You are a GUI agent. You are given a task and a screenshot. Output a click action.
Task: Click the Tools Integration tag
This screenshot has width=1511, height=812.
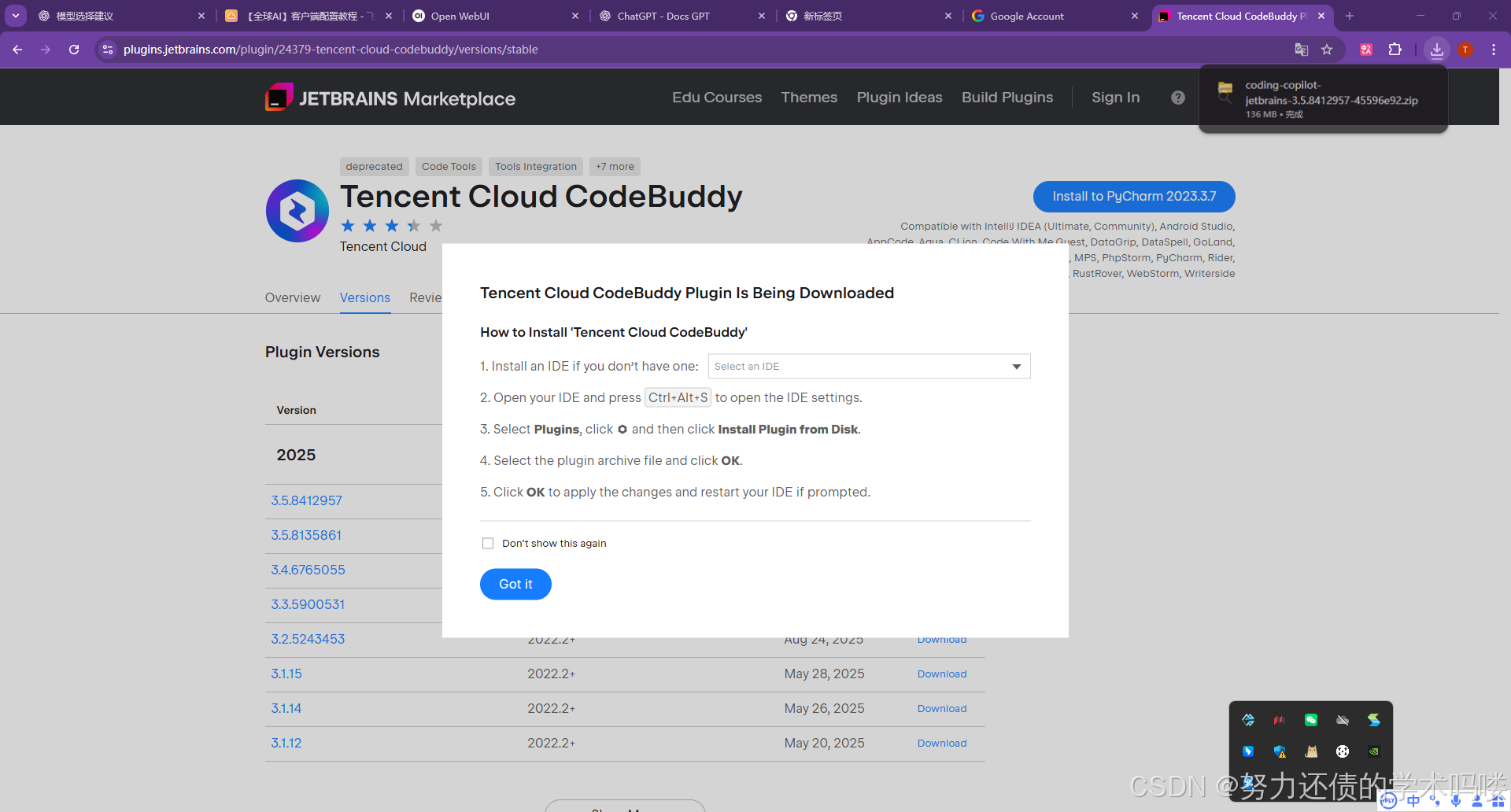coord(536,167)
